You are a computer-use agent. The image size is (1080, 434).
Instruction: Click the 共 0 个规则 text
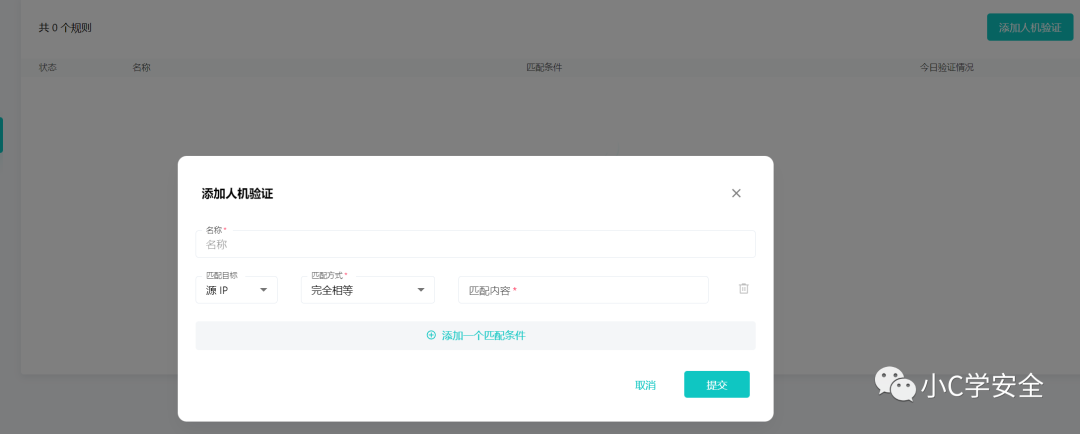point(65,28)
